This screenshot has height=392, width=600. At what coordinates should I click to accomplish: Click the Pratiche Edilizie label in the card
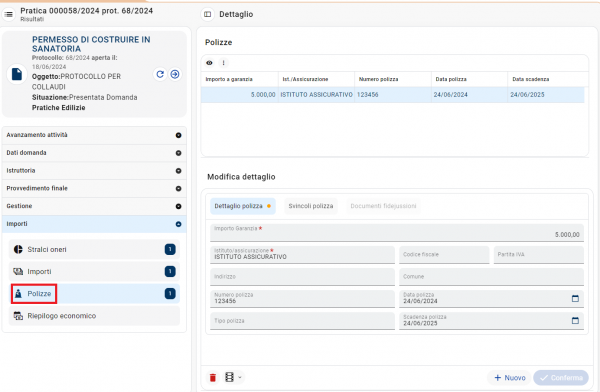pos(59,108)
